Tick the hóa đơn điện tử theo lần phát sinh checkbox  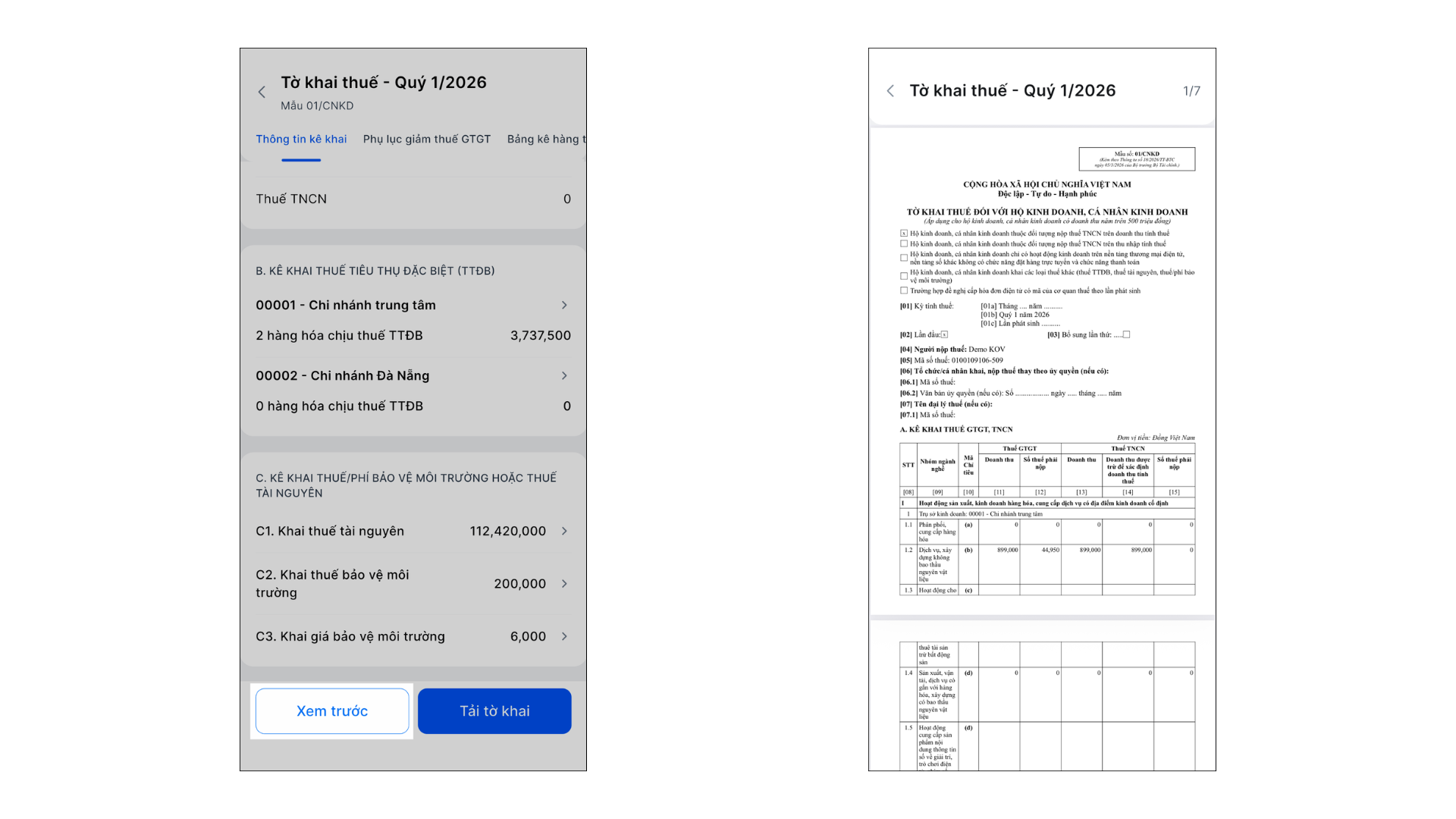[x=904, y=290]
